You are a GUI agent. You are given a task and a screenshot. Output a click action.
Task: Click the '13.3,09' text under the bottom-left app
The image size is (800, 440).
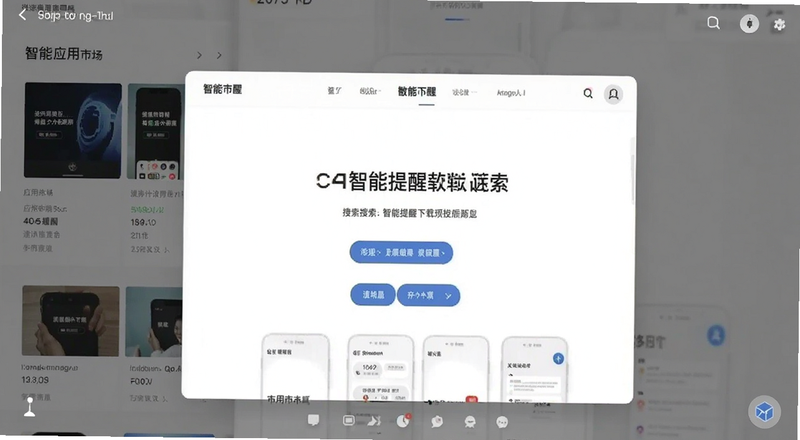[35, 380]
